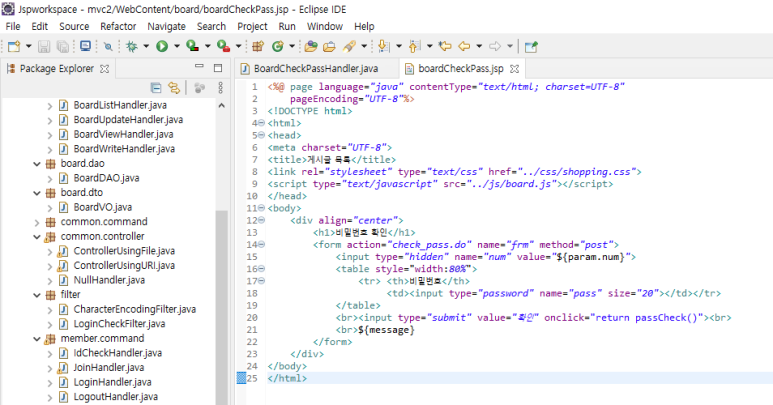
Task: Close the boardCheckPass.jsp tab
Action: pos(515,68)
